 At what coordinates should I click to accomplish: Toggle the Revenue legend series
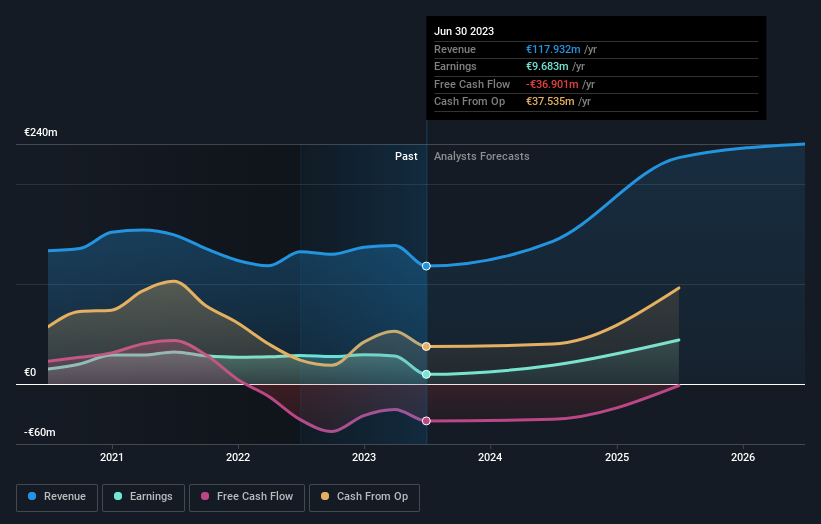(57, 497)
